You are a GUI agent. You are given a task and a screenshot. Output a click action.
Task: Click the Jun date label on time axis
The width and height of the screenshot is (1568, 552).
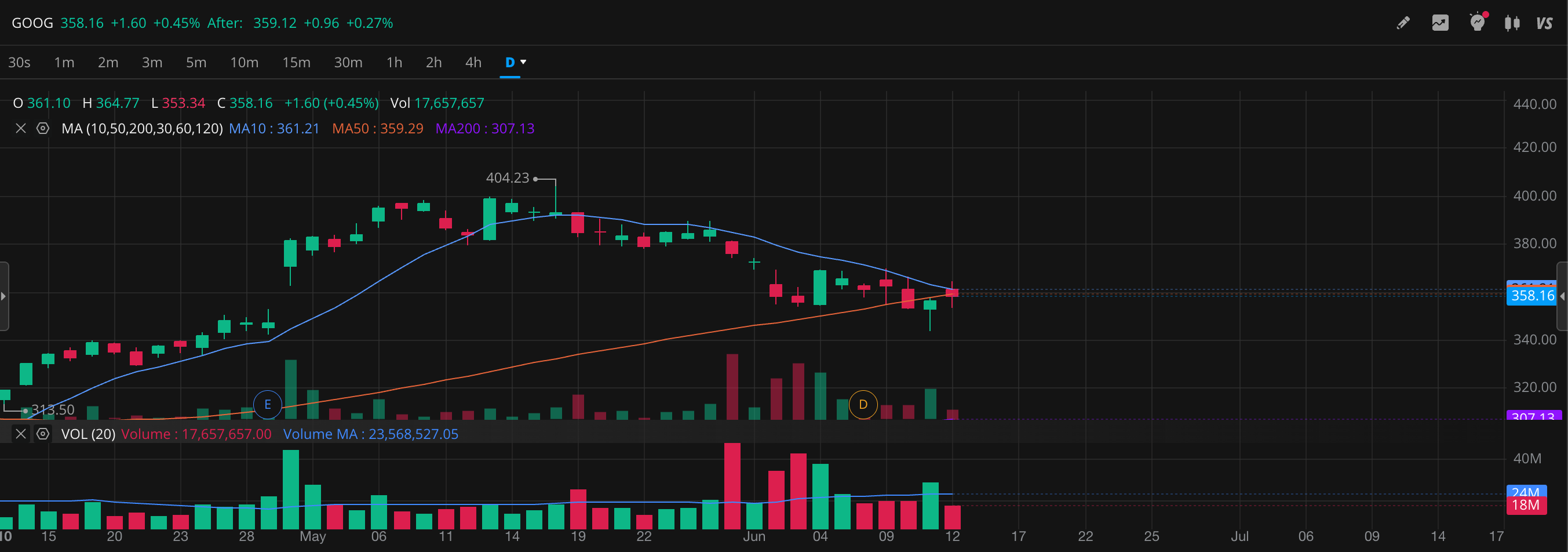click(754, 537)
